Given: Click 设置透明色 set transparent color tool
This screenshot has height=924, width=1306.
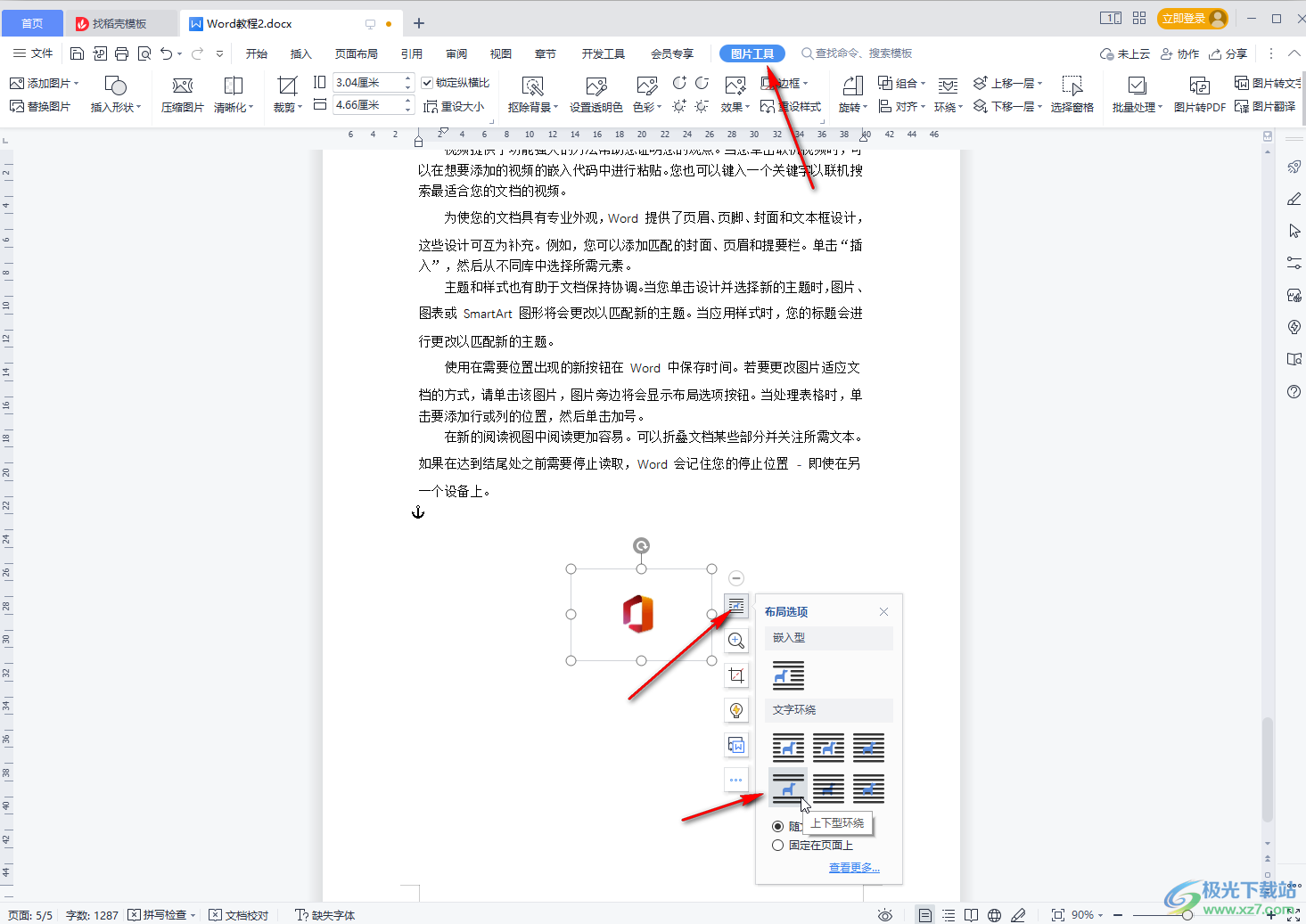Looking at the screenshot, I should pos(596,94).
